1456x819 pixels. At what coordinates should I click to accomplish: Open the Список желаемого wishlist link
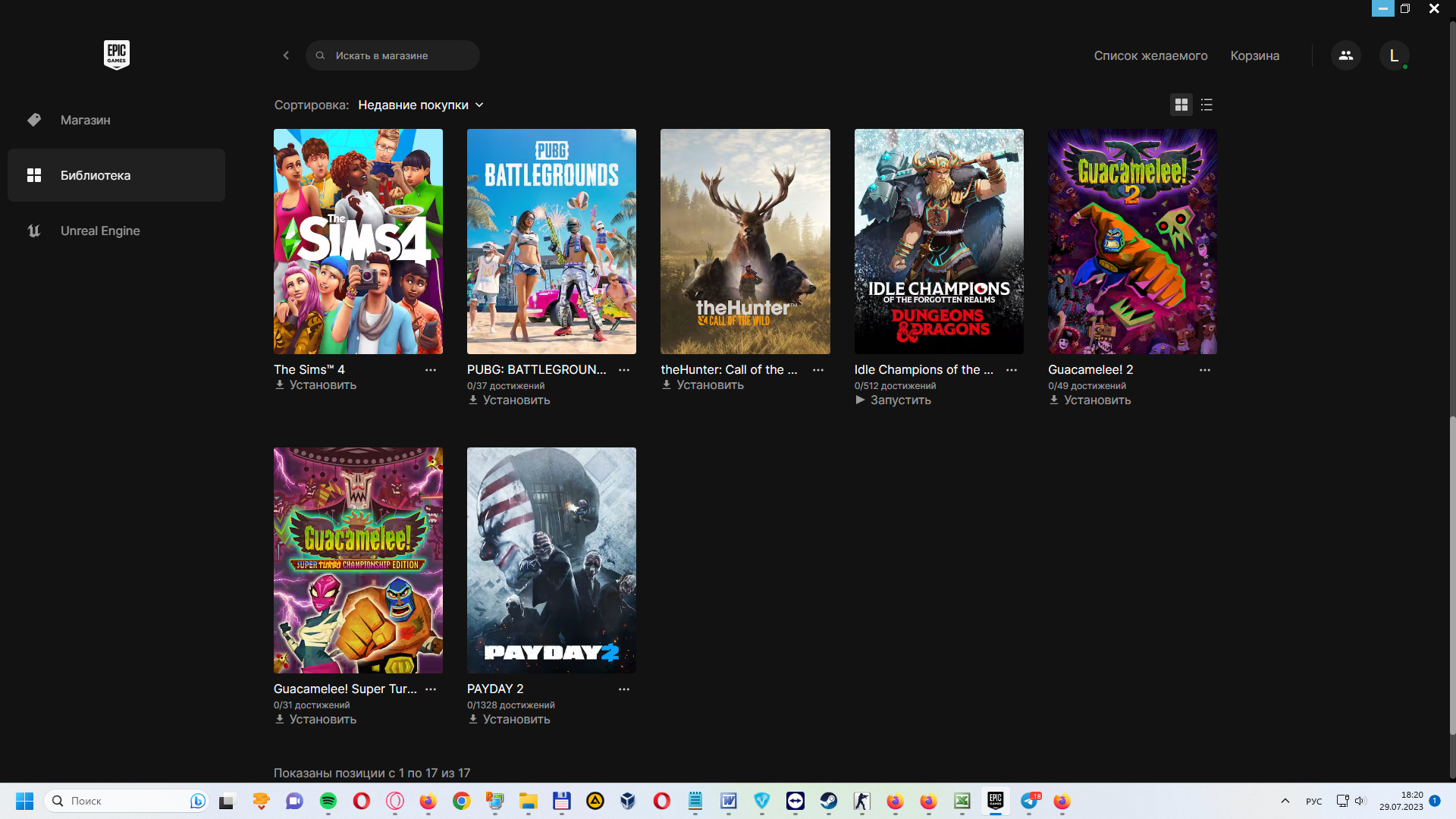(x=1150, y=55)
